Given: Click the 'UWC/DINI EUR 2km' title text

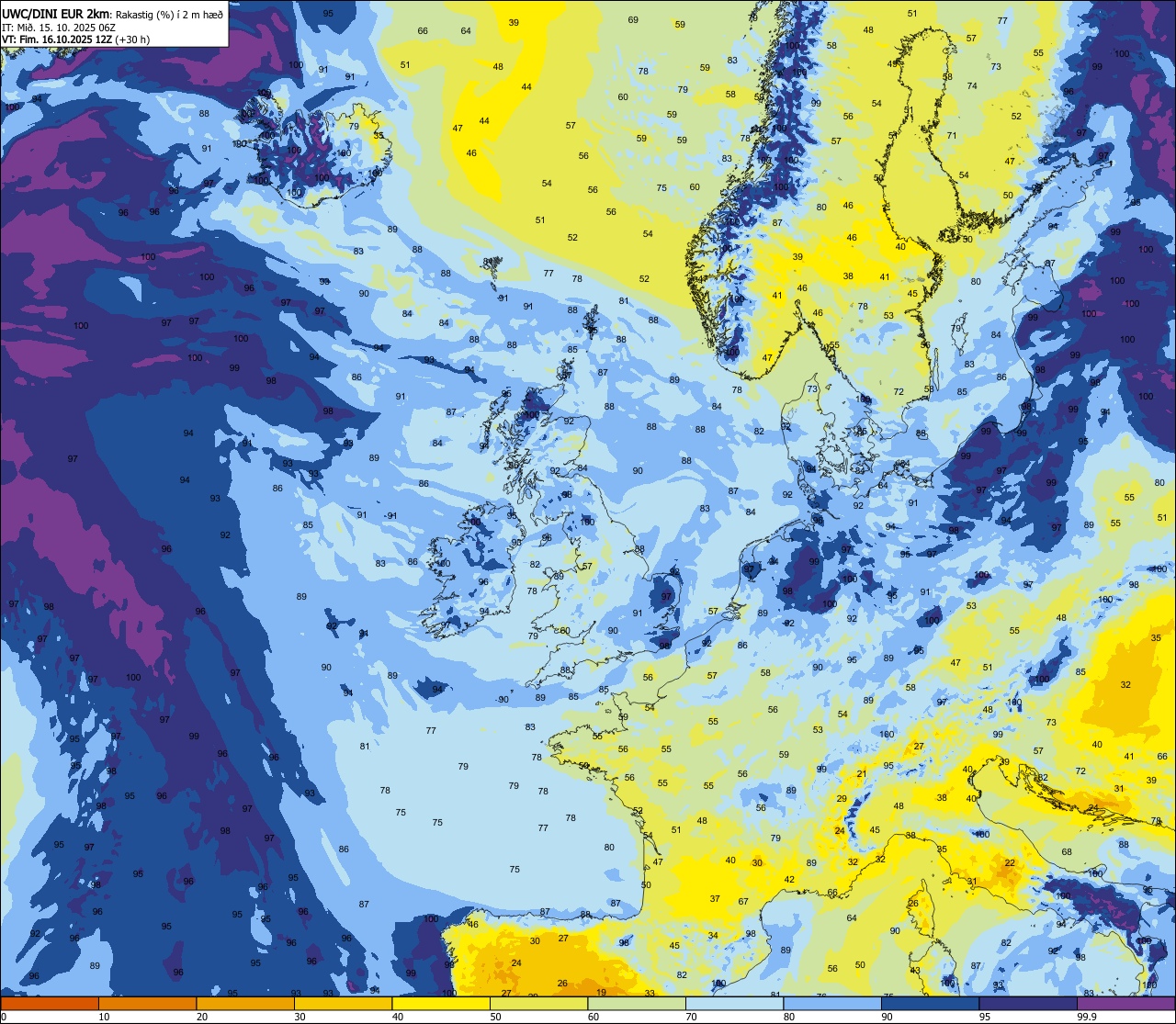Looking at the screenshot, I should (56, 14).
